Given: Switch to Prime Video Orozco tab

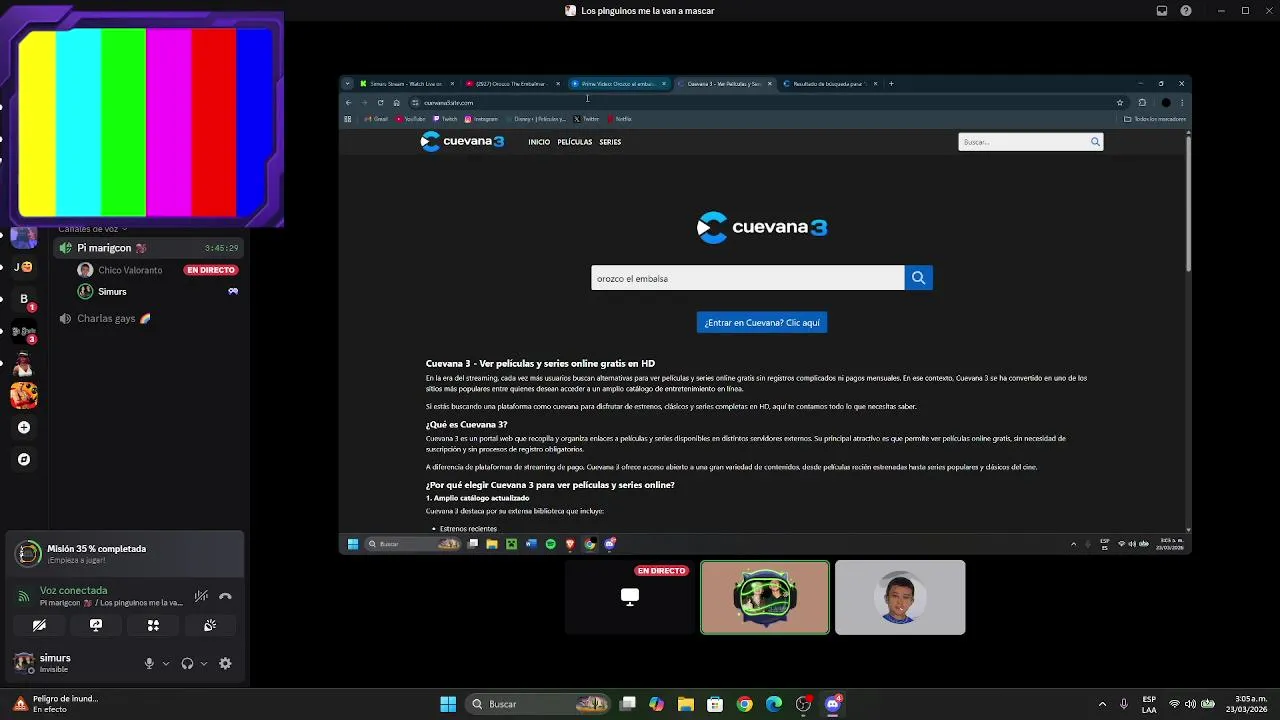Looking at the screenshot, I should click(x=617, y=84).
